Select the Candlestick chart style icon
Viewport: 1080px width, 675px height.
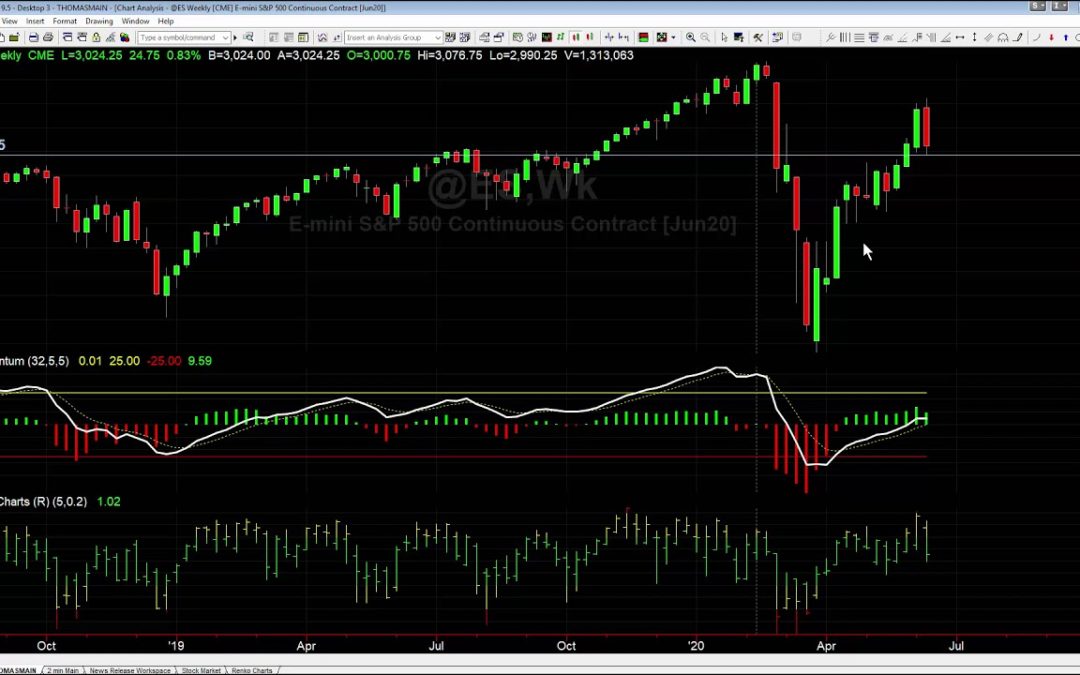576,36
